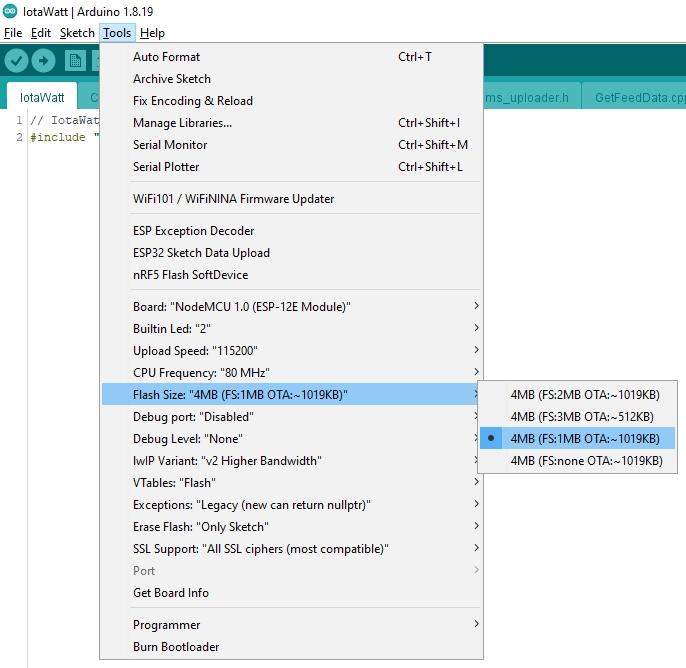Image resolution: width=686 pixels, height=668 pixels.
Task: Open WiFi101 / WiFiNINA Firmware Updater
Action: [x=292, y=198]
